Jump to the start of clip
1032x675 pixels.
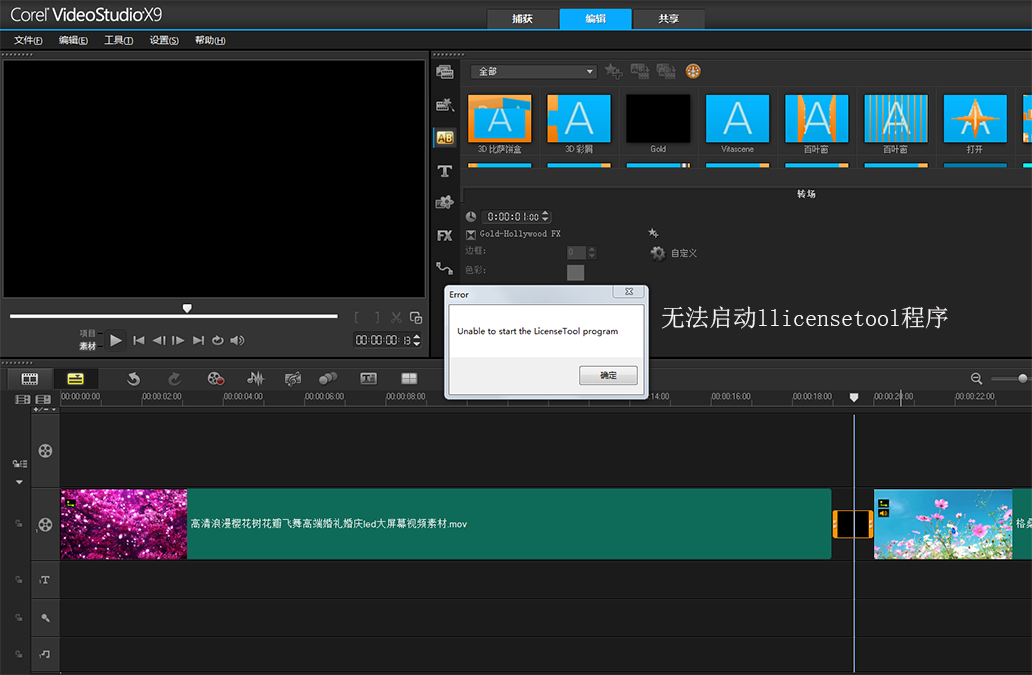click(x=138, y=340)
